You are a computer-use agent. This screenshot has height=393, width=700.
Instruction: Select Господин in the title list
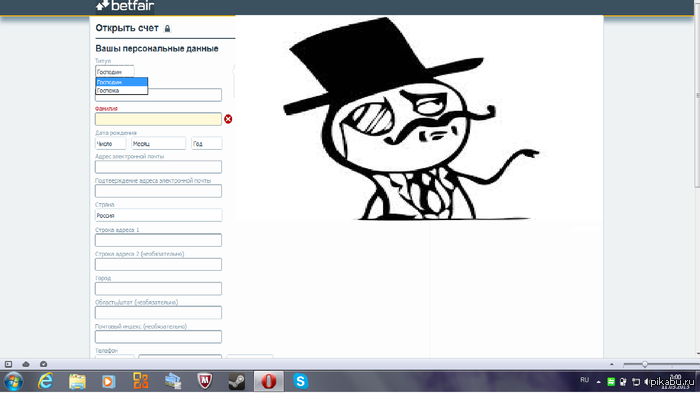(121, 82)
